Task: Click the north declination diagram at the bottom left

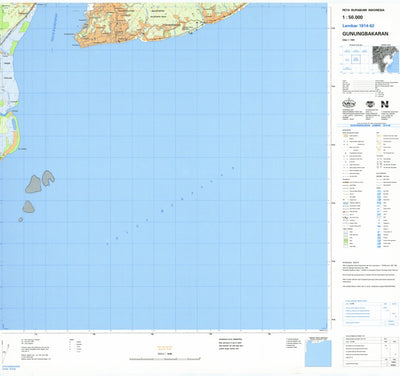Action: 4,352
